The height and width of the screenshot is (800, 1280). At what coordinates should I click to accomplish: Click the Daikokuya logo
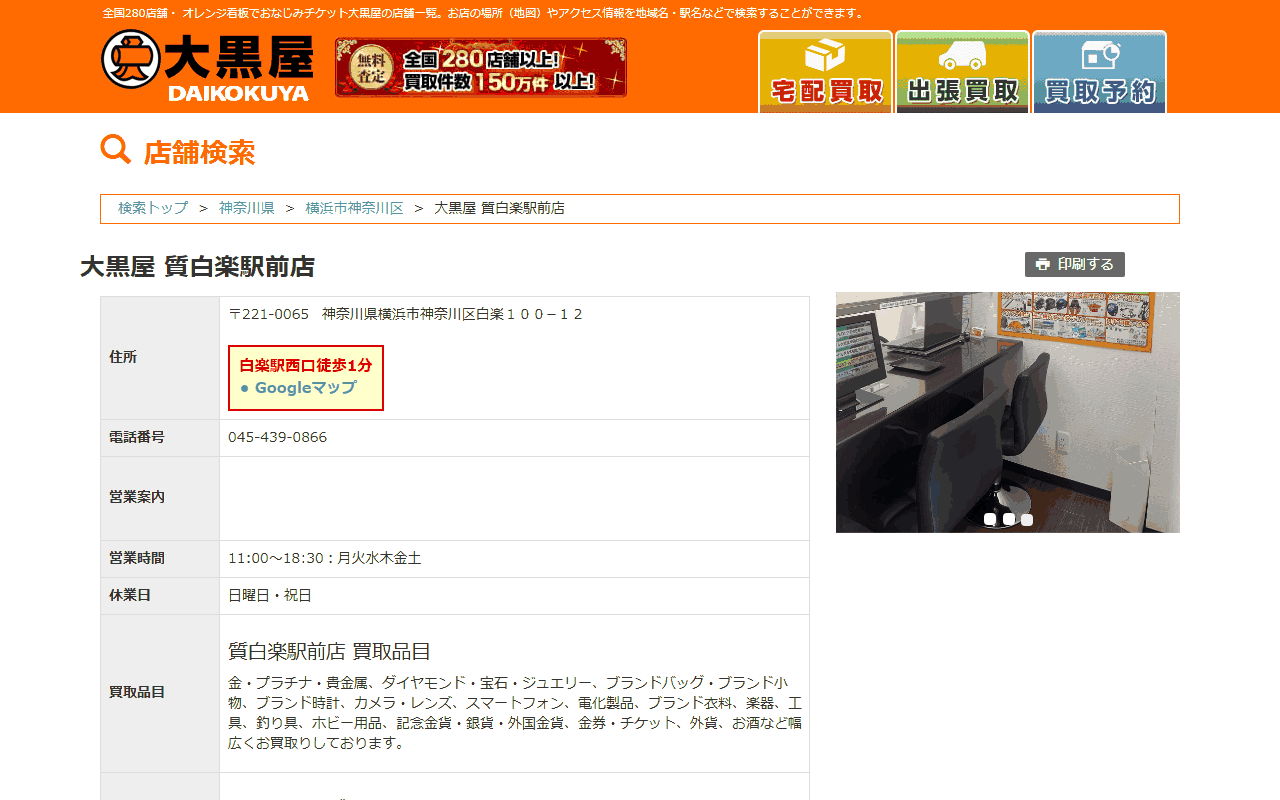click(x=207, y=66)
